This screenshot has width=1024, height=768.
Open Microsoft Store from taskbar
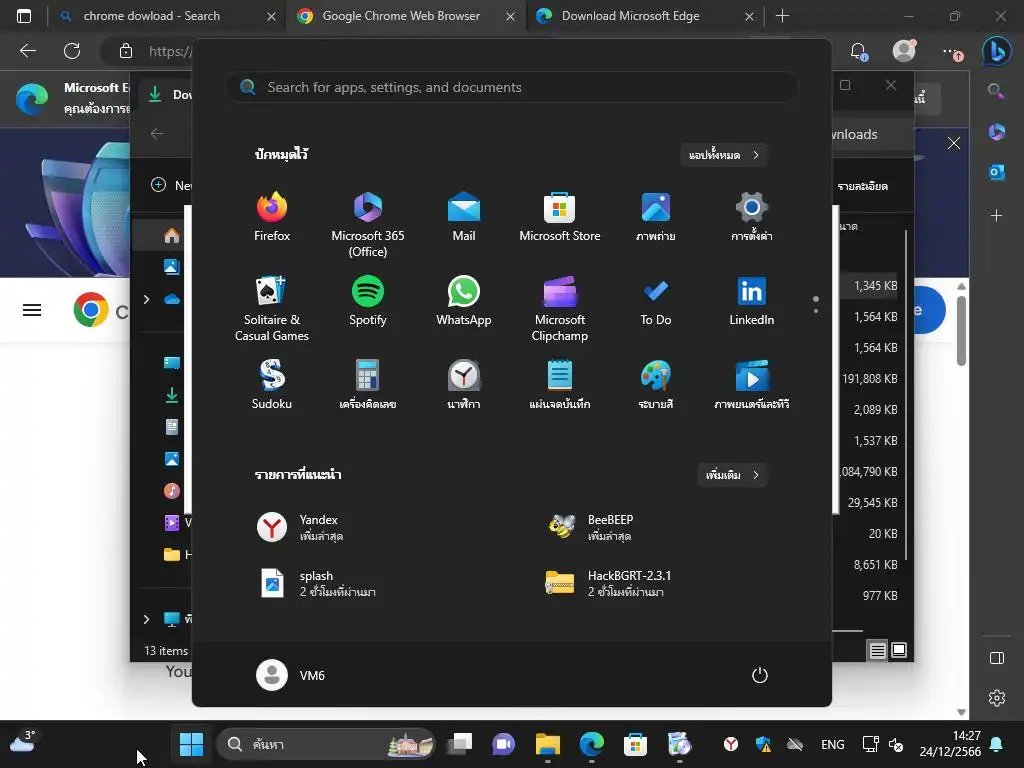(x=635, y=744)
